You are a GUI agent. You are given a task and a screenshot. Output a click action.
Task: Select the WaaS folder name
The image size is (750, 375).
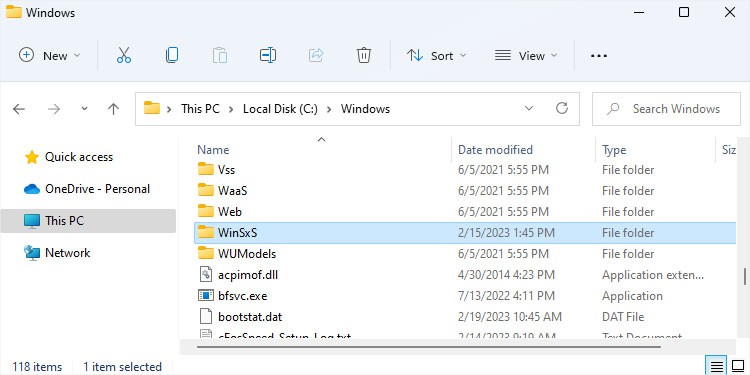pos(232,191)
